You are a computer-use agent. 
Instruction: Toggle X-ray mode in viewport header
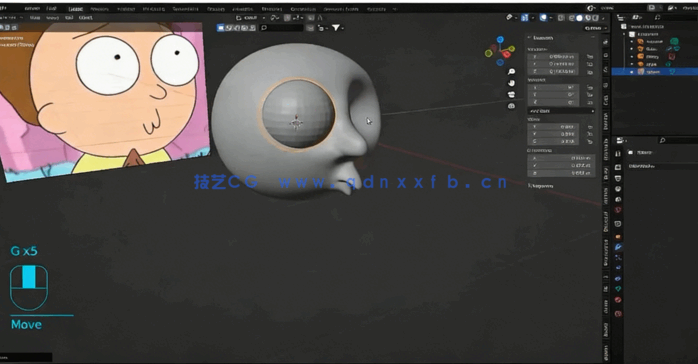point(561,18)
